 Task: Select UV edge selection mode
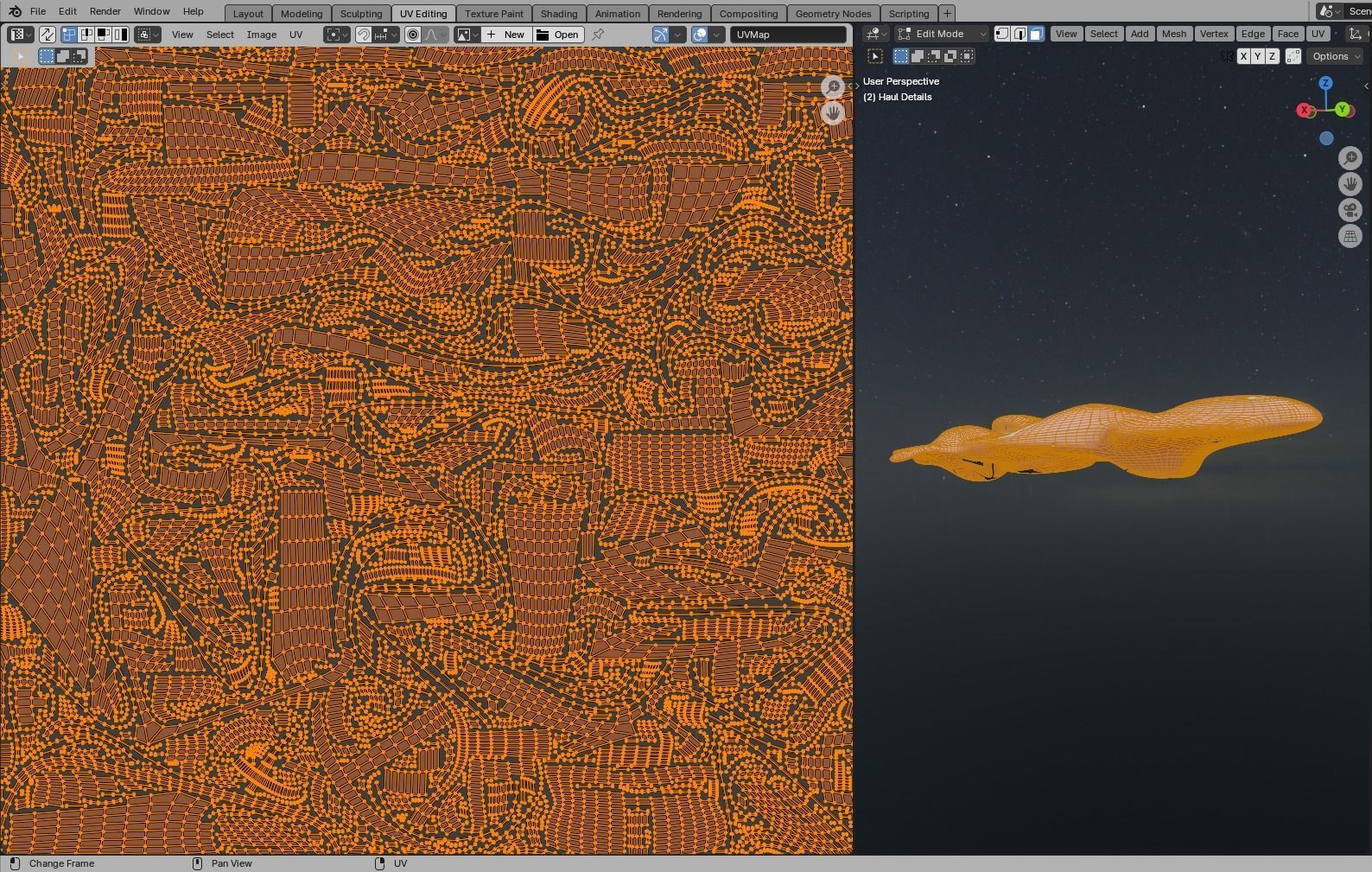pos(86,35)
